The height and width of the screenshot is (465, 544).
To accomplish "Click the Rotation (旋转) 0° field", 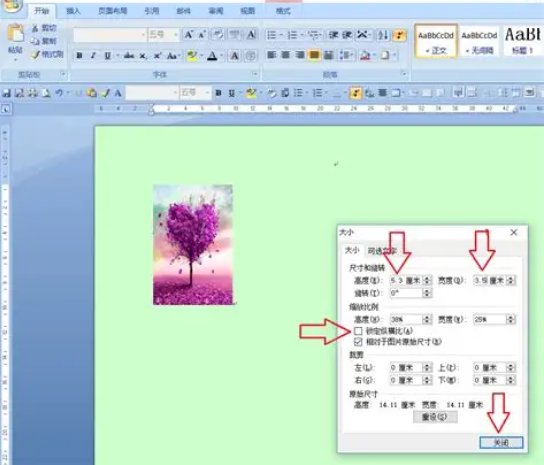I will 407,293.
